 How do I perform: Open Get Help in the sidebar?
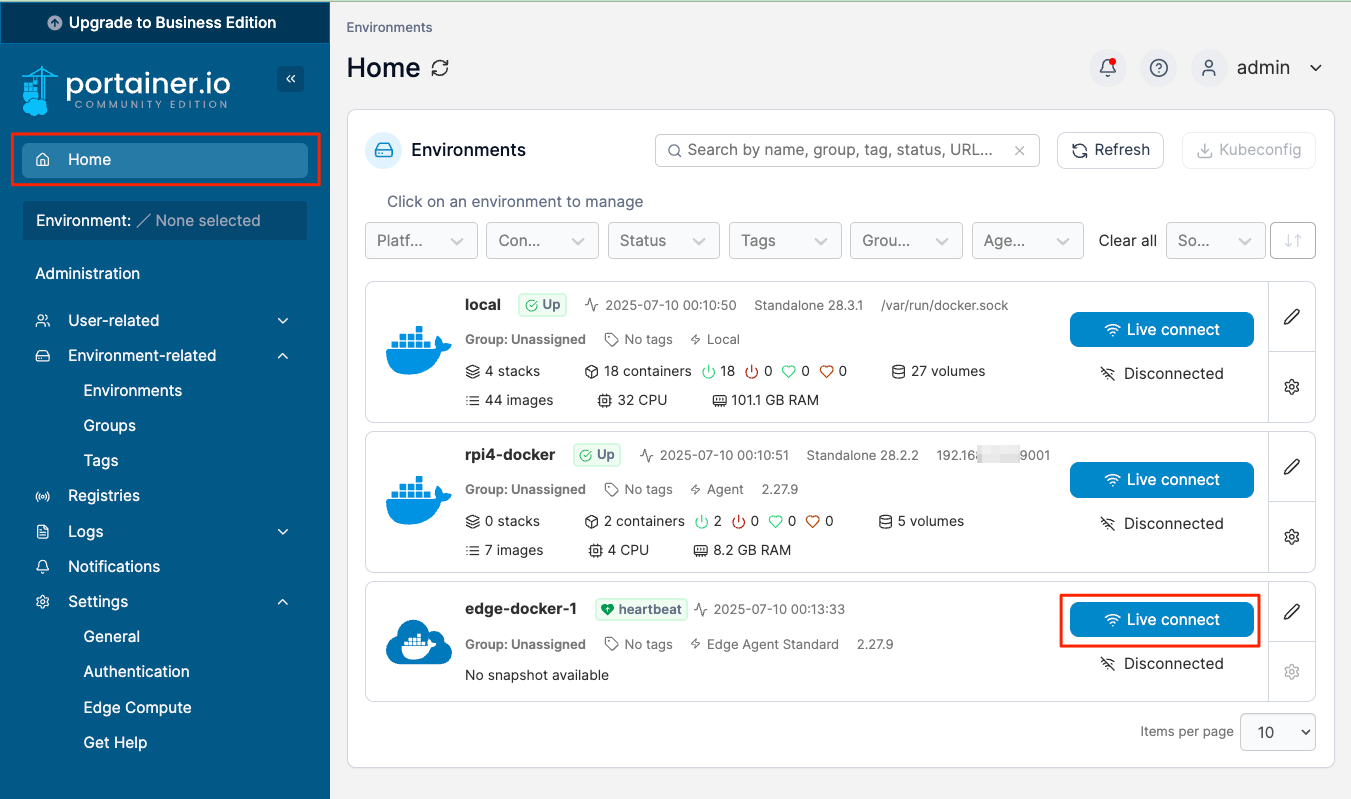click(x=116, y=743)
